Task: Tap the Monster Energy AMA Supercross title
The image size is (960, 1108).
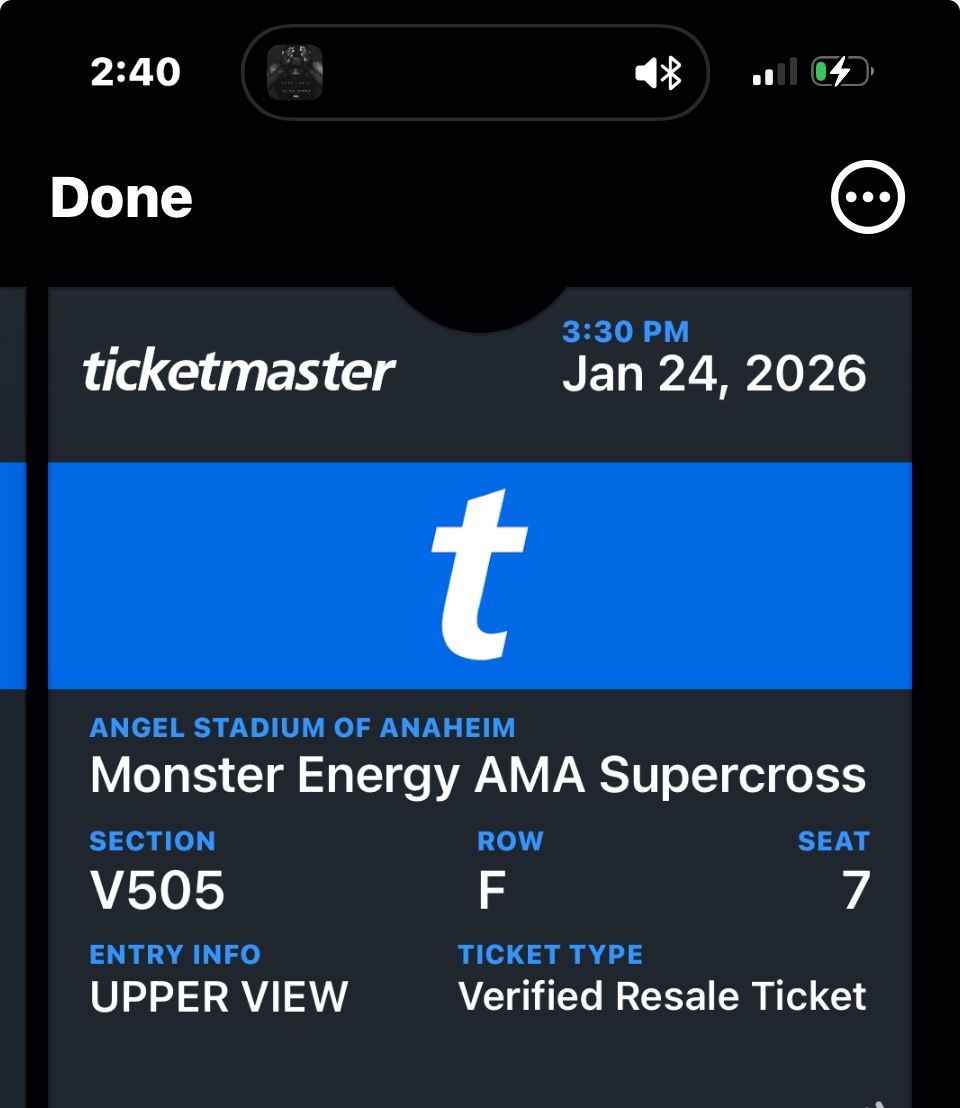Action: 478,775
